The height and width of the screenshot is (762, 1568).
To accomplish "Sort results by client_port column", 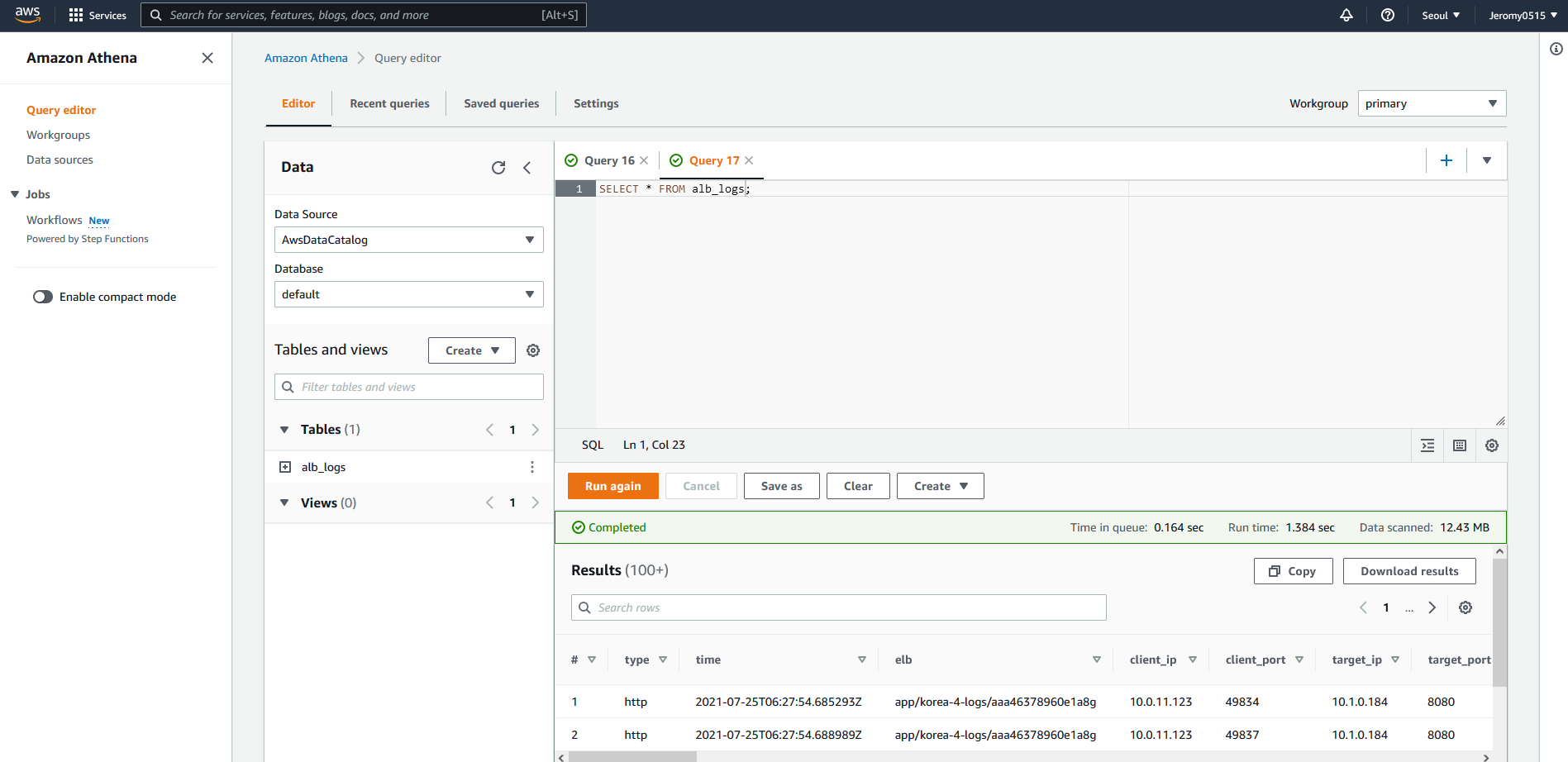I will tap(1299, 660).
